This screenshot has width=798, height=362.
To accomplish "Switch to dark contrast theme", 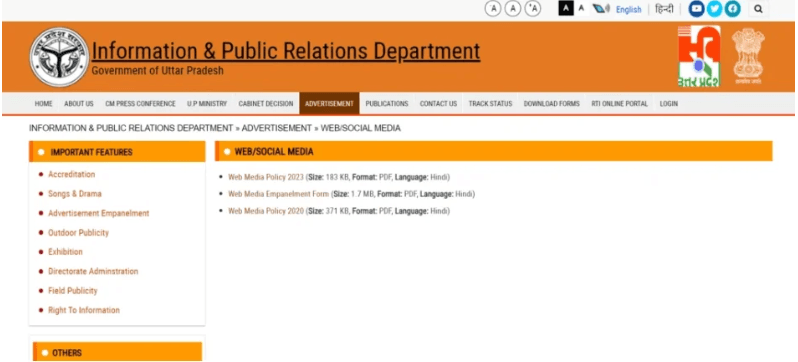I will (x=566, y=9).
